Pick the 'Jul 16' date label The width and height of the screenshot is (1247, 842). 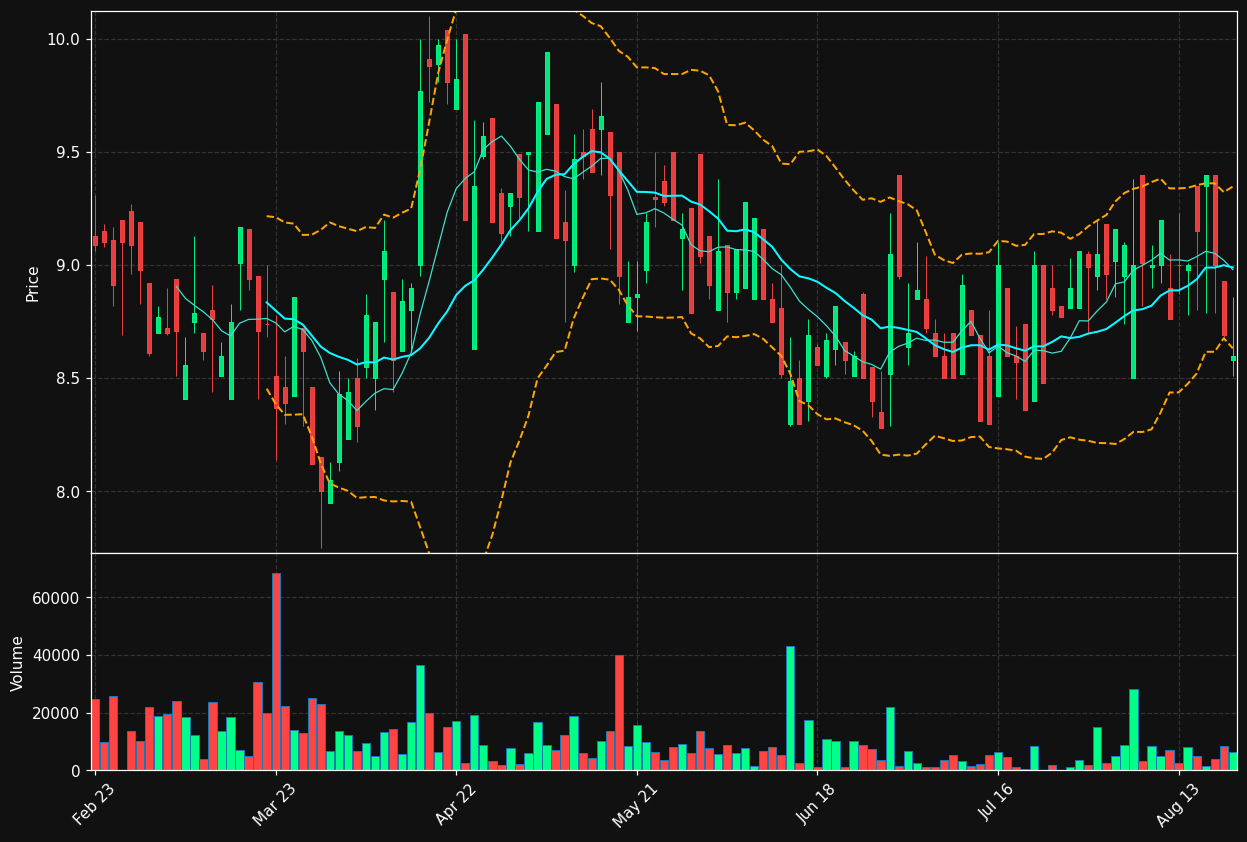pos(997,804)
